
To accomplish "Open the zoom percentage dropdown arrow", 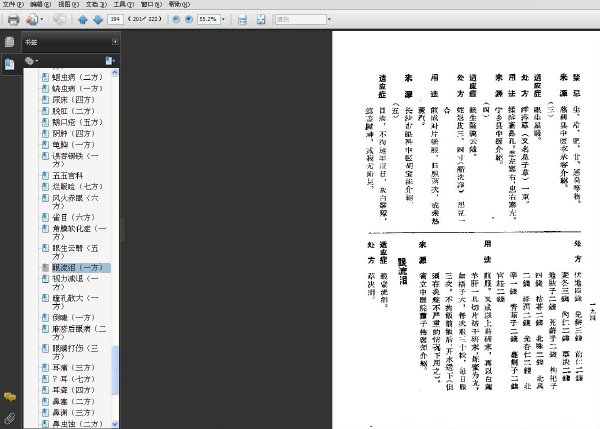I will click(223, 19).
